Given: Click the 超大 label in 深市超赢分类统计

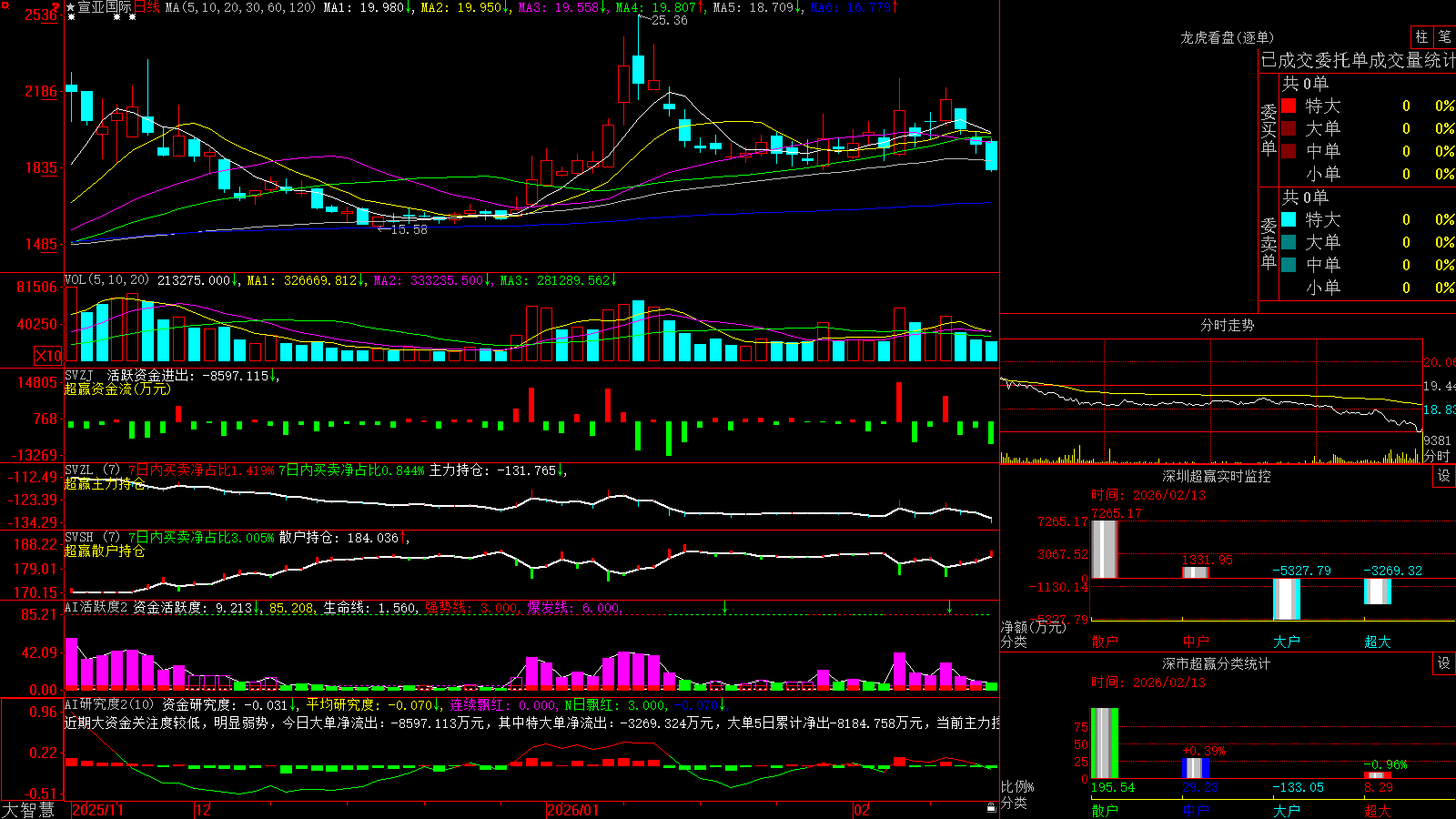Looking at the screenshot, I should (1377, 810).
